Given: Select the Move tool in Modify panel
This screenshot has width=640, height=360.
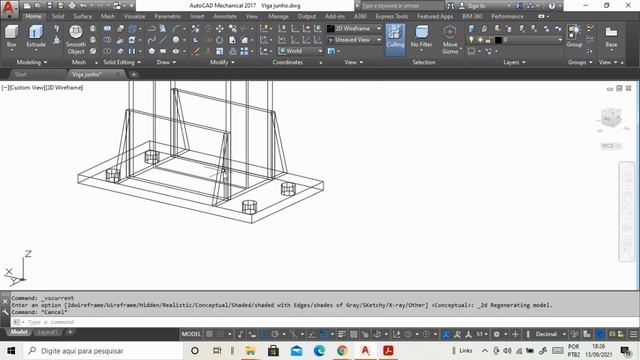Looking at the screenshot, I should point(220,29).
